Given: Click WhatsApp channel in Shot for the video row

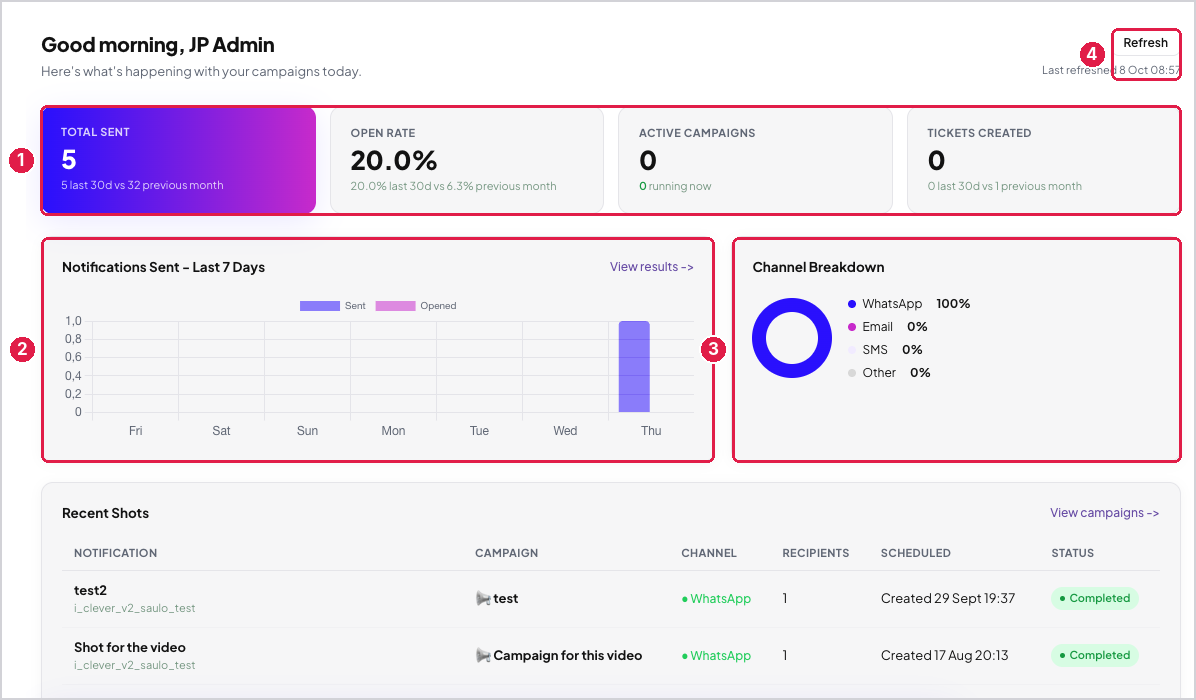Looking at the screenshot, I should click(x=716, y=656).
